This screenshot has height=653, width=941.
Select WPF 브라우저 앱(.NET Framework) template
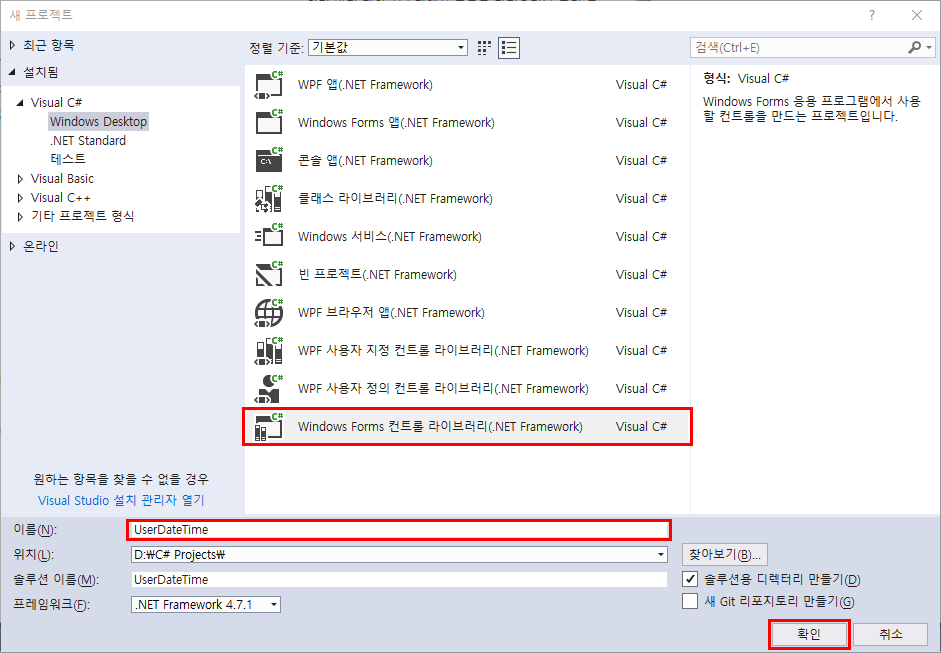click(x=467, y=313)
